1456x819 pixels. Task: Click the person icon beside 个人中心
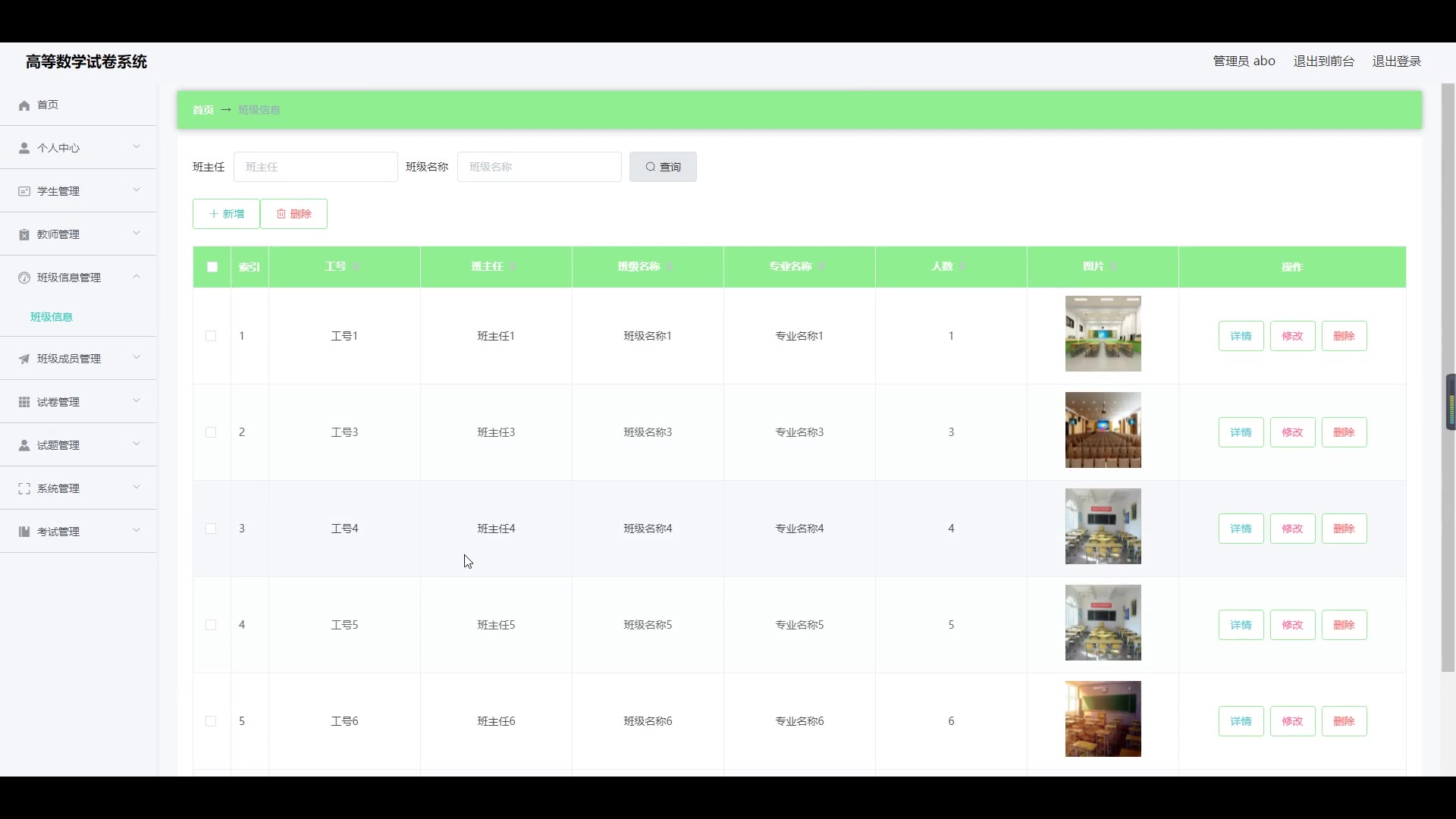24,149
